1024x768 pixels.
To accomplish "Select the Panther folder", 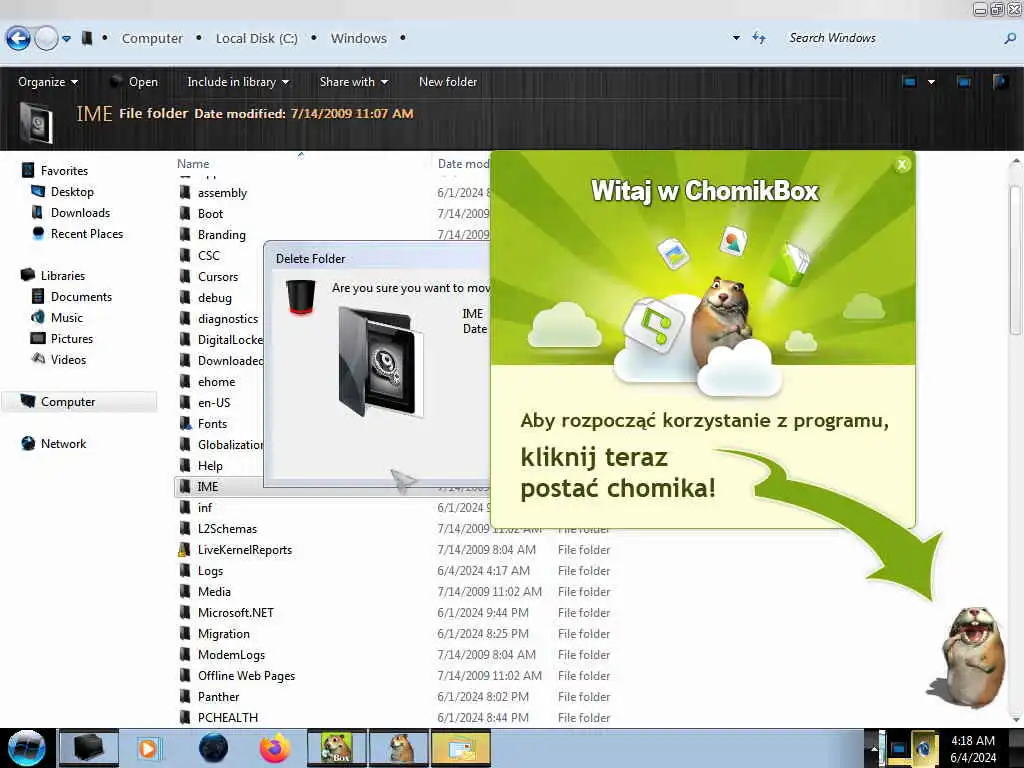I will [218, 697].
